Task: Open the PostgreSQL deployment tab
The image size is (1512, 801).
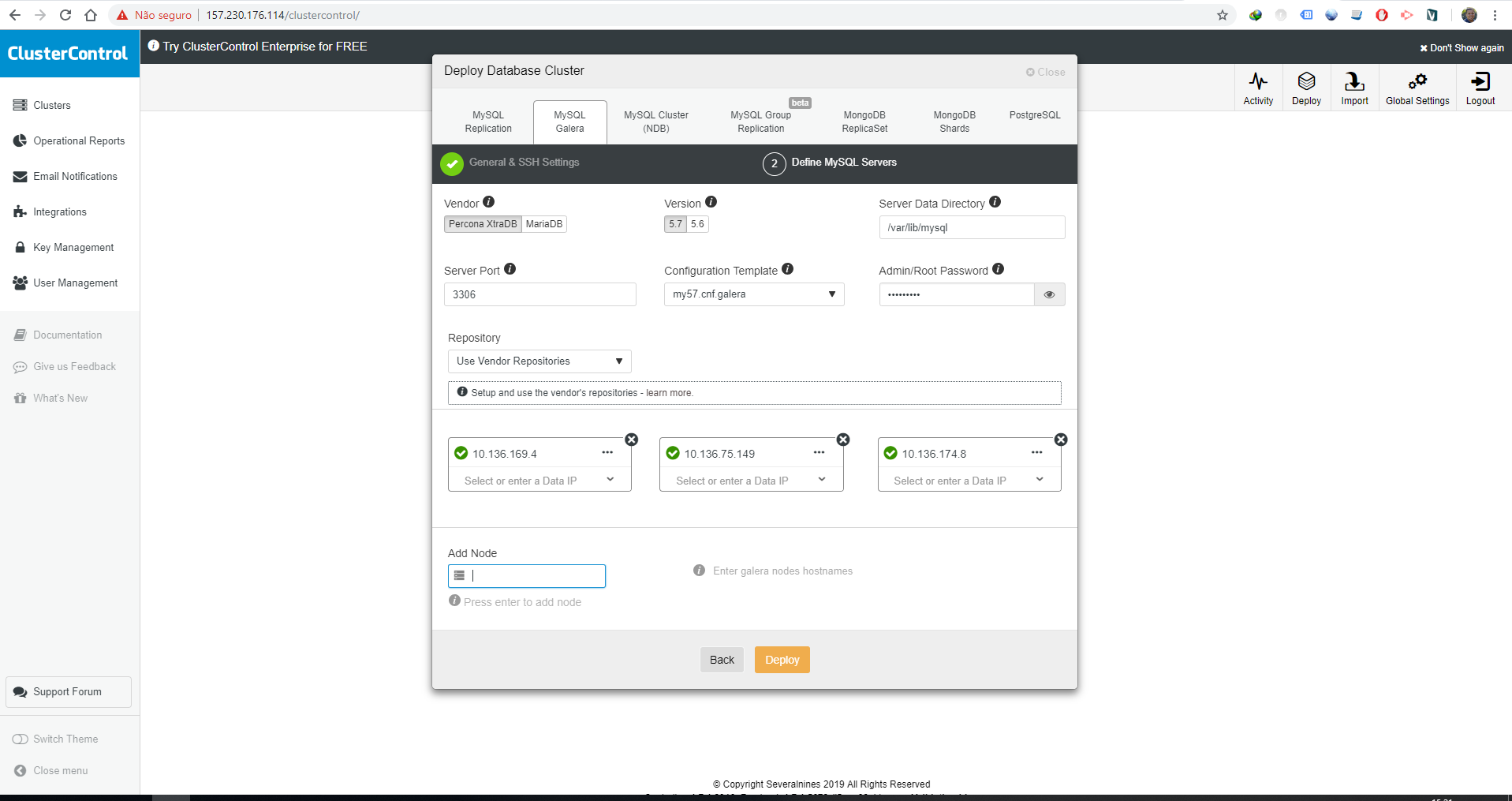Action: (1034, 115)
